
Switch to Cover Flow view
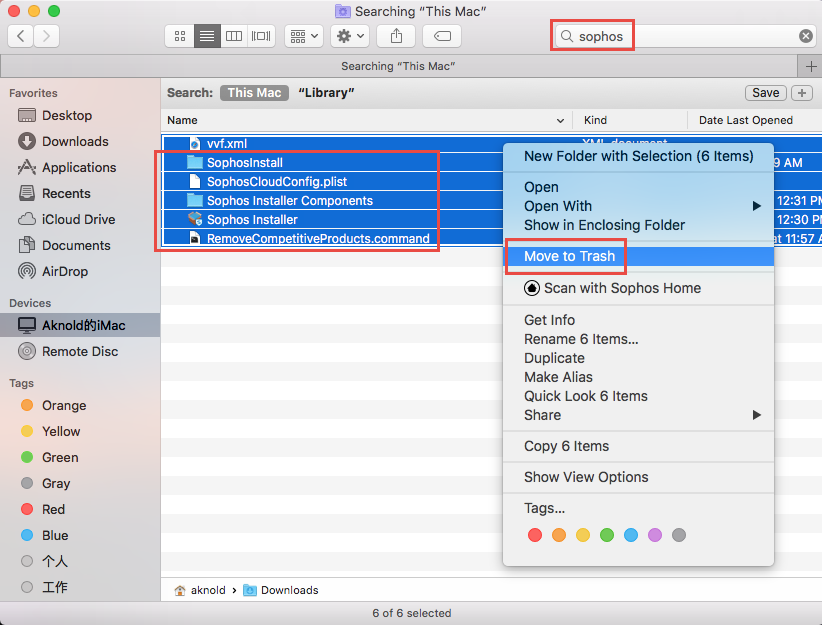pos(260,36)
